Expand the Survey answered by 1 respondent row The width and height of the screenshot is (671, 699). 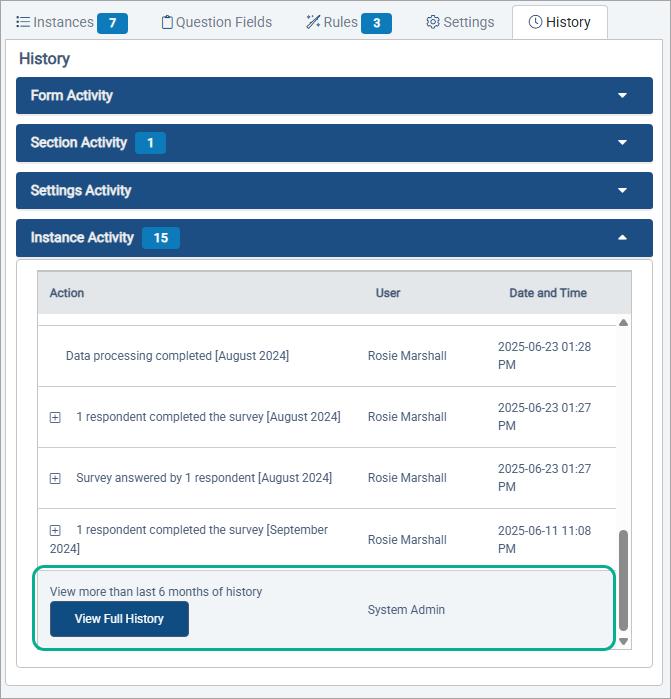(55, 479)
